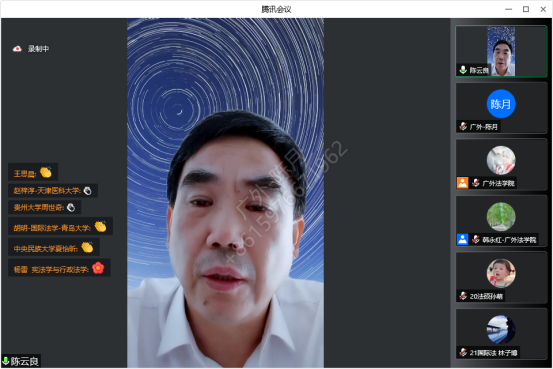Click the muted microphone icon beside 广外-陈月
Image resolution: width=553 pixels, height=369 pixels.
pos(463,126)
